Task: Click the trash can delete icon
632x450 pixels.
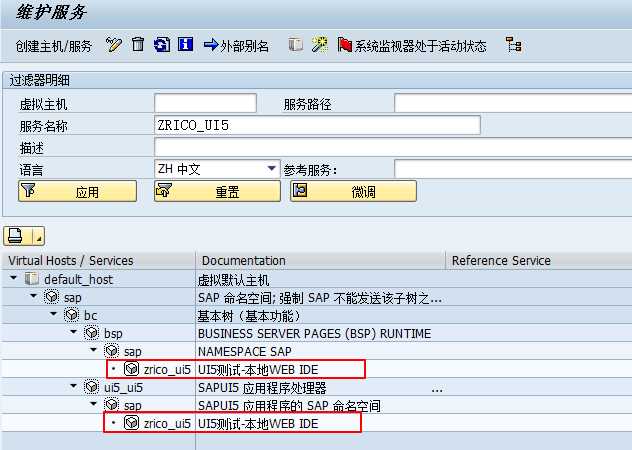Action: tap(138, 44)
